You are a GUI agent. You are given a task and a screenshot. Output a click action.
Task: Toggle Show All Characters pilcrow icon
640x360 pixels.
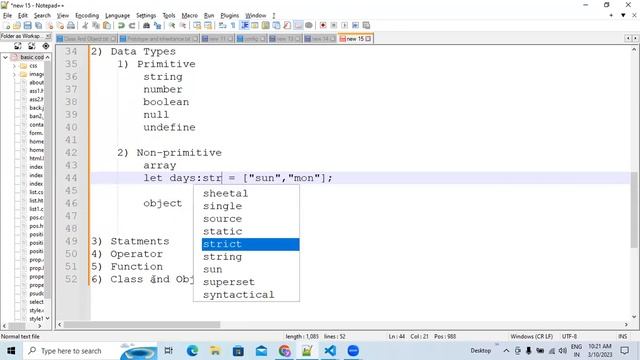(x=233, y=25)
